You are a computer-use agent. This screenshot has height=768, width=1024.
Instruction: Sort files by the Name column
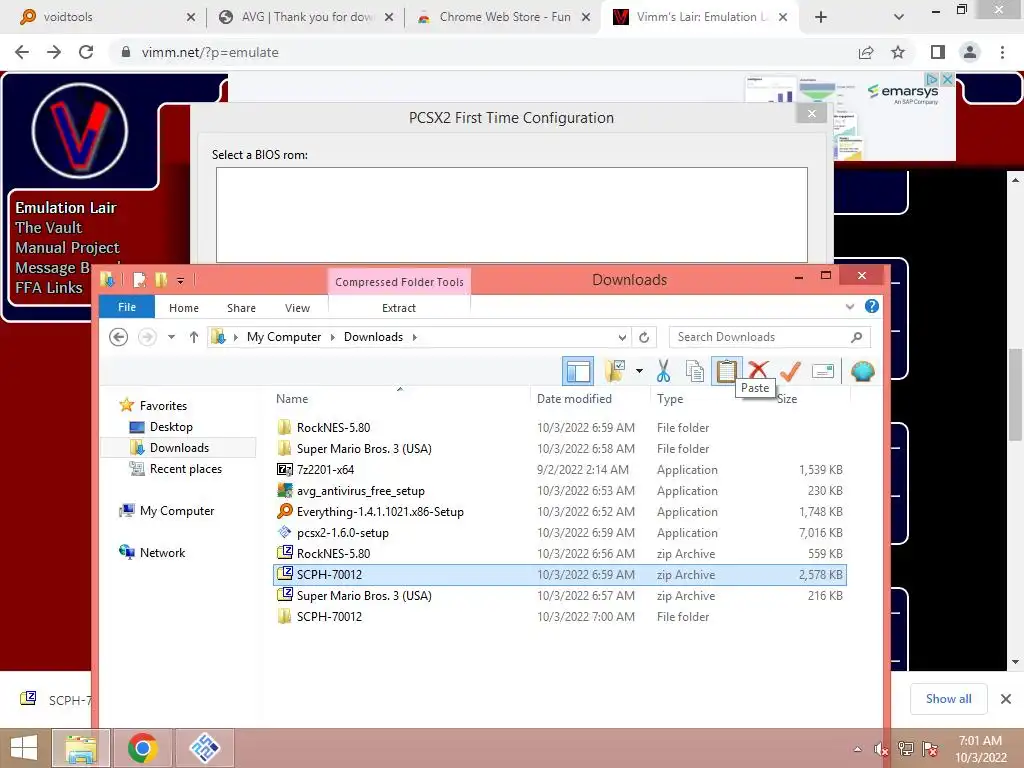291,398
